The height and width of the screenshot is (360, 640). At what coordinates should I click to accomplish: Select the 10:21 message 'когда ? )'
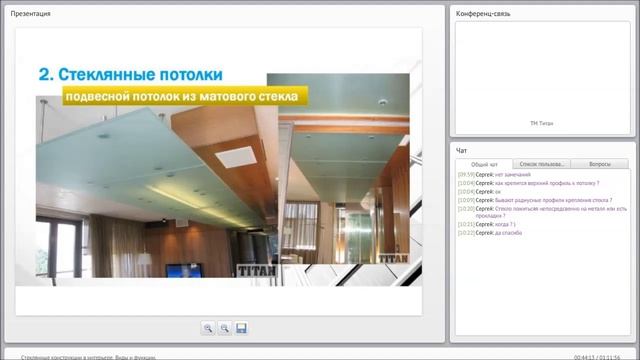click(487, 224)
